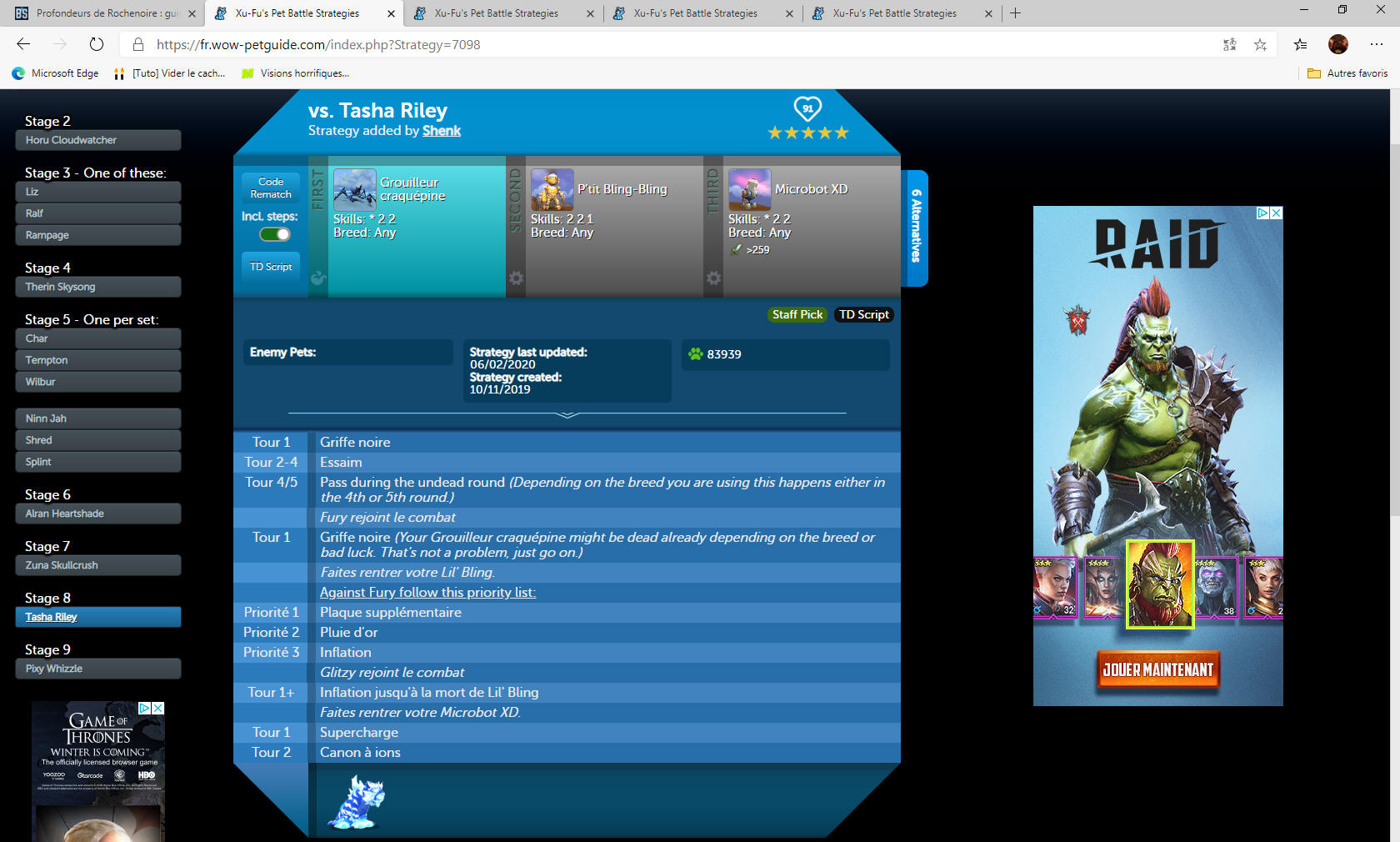Click the browser back arrow
The height and width of the screenshot is (842, 1400).
coord(23,44)
